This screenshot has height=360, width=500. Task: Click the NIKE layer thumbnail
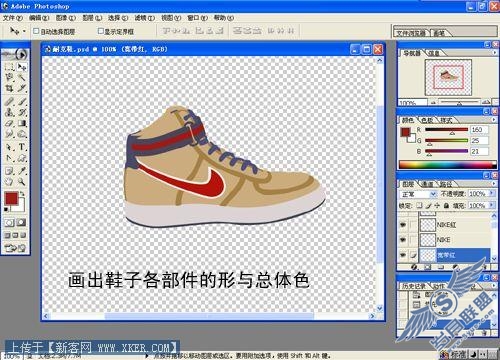click(428, 240)
